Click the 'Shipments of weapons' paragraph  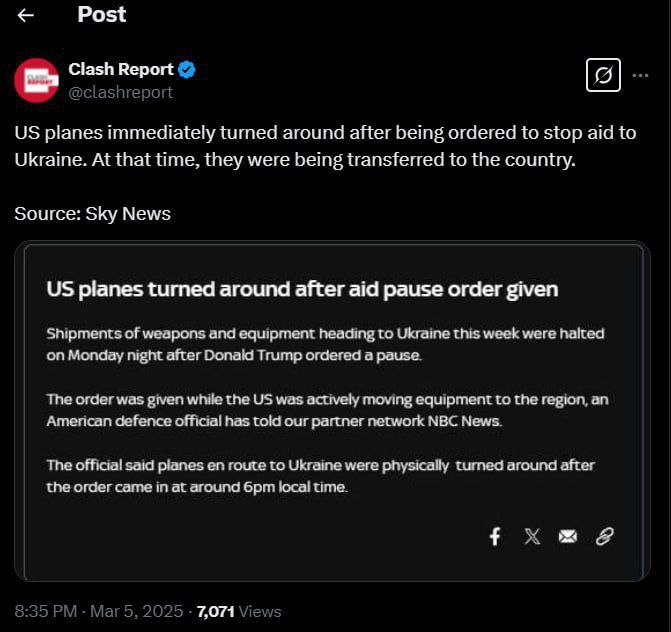[325, 344]
